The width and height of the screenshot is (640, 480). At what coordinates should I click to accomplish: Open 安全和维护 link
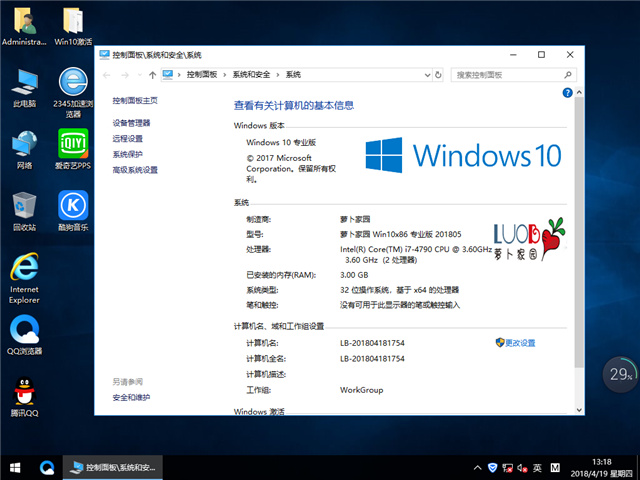pyautogui.click(x=131, y=397)
